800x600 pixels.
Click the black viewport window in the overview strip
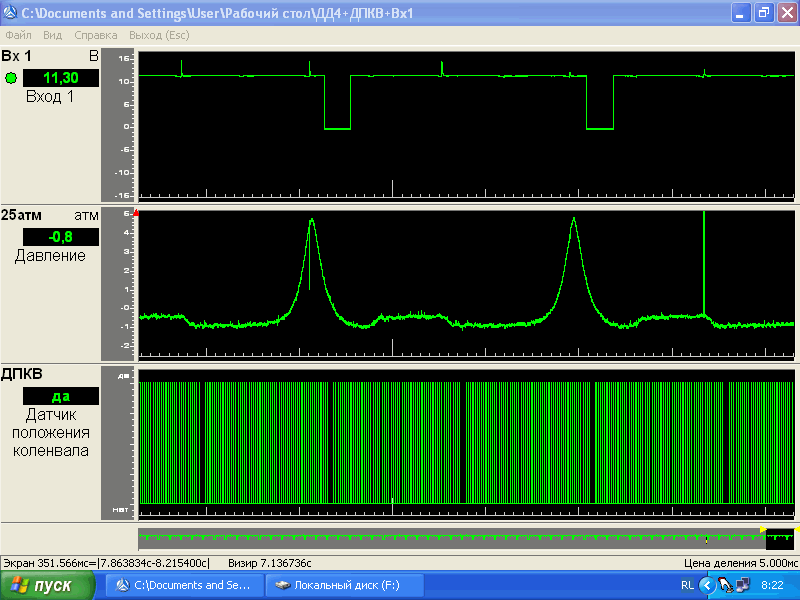(x=779, y=539)
